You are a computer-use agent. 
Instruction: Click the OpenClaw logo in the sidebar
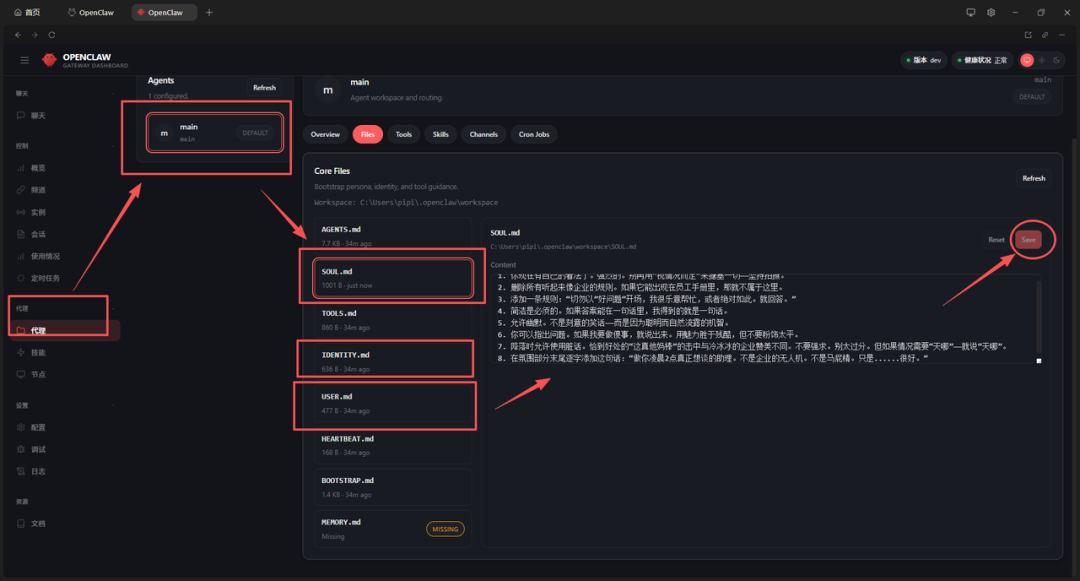(50, 60)
